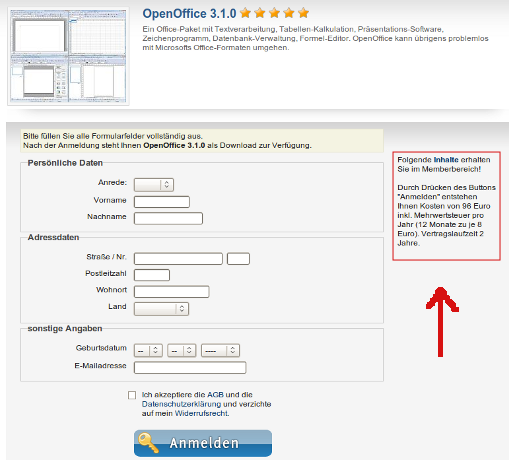Focus the Postleitzahl input field
509x460 pixels.
[x=152, y=275]
